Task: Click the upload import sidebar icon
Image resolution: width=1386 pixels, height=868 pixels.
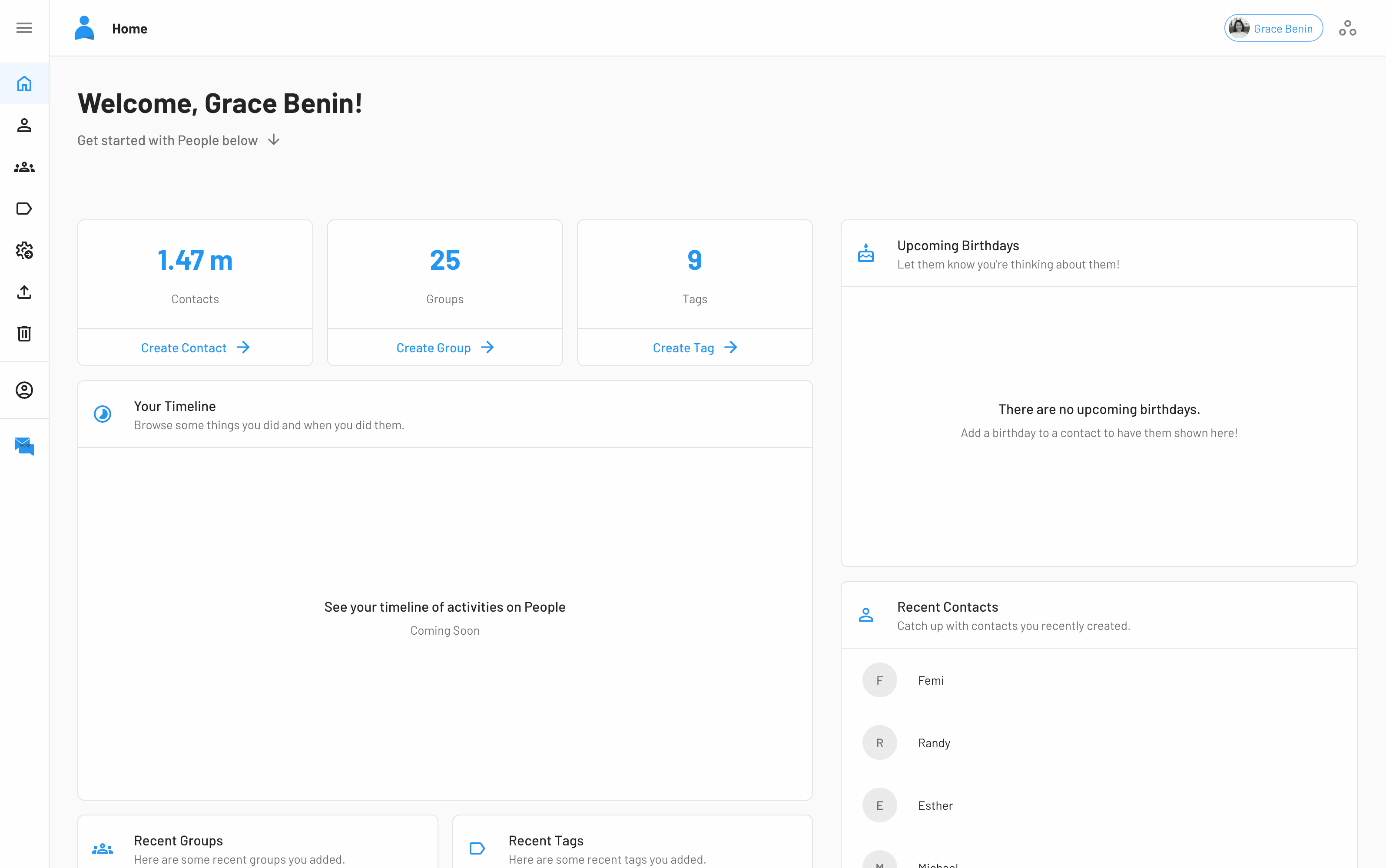Action: point(24,292)
